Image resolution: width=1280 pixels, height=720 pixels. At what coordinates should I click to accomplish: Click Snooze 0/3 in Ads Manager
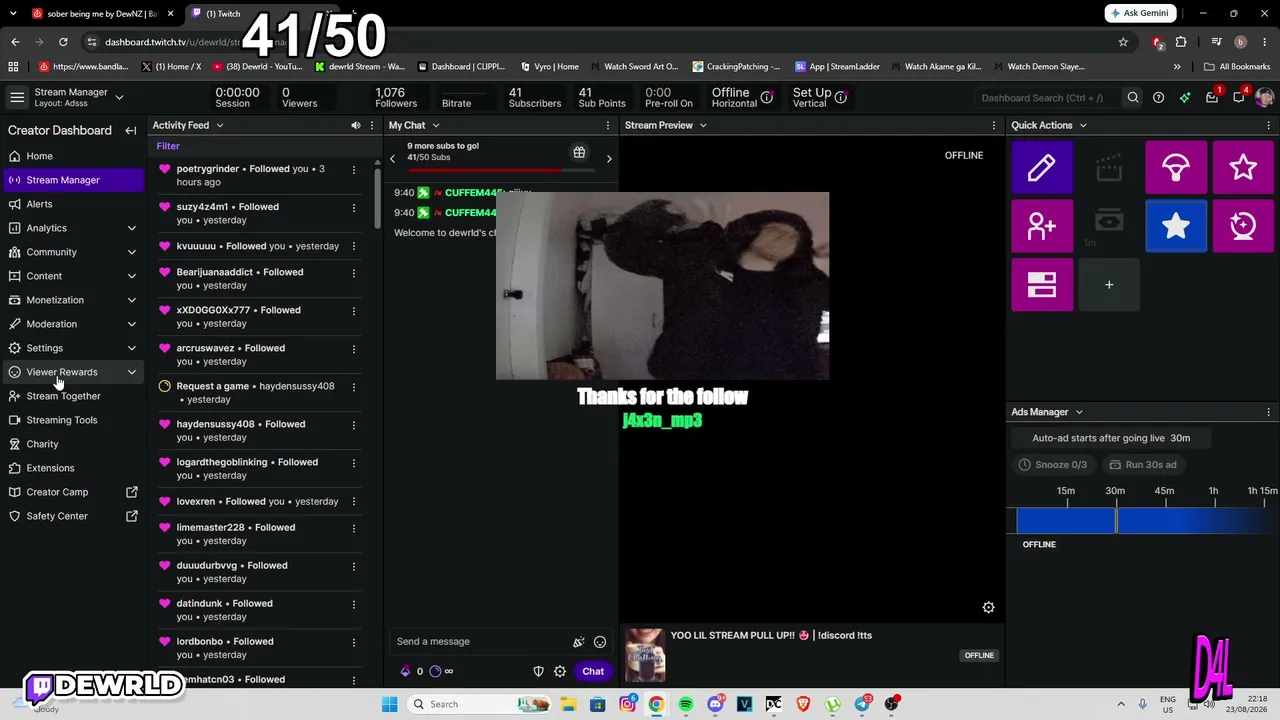pyautogui.click(x=1053, y=465)
